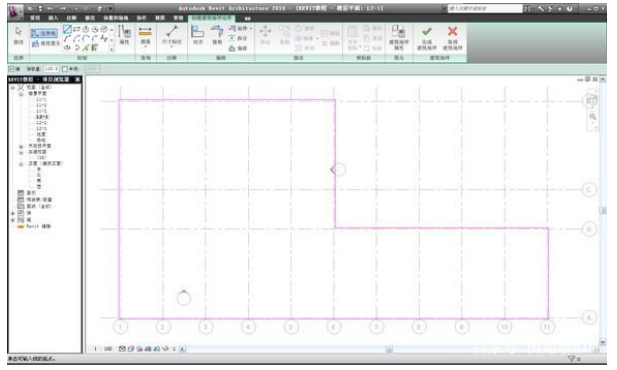The height and width of the screenshot is (370, 617).
Task: Open the {3D} view in project browser
Action: (41, 157)
